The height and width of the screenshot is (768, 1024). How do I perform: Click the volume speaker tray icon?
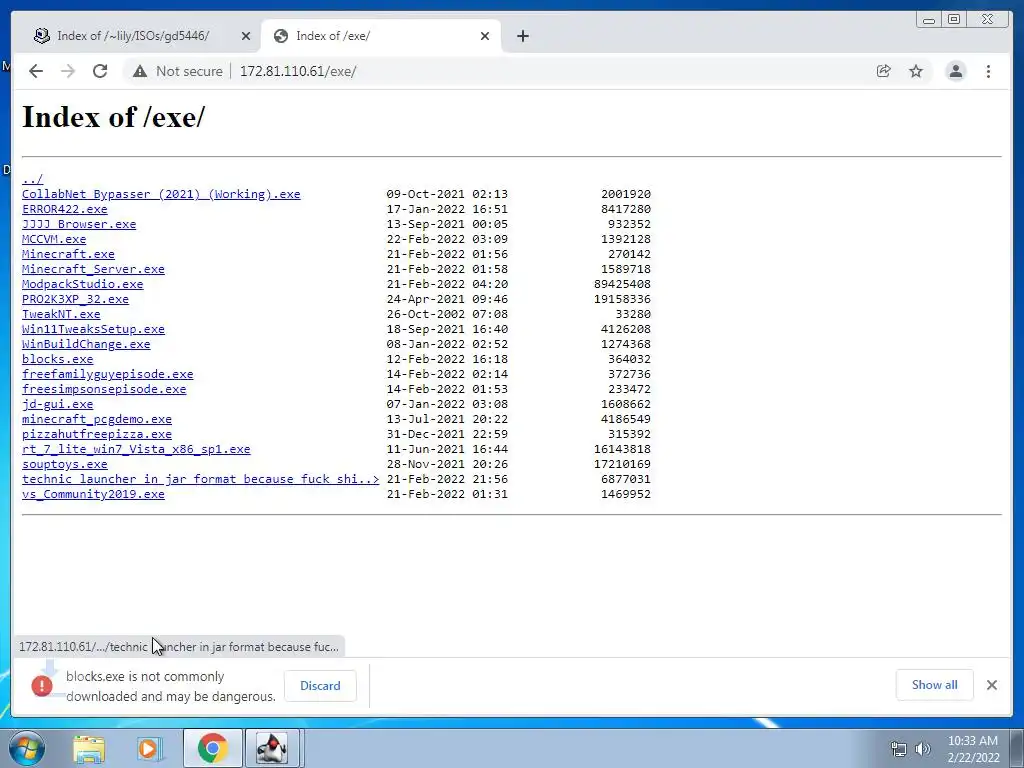click(923, 749)
